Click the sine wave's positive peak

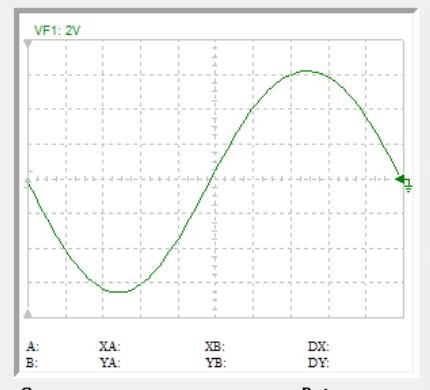[307, 71]
